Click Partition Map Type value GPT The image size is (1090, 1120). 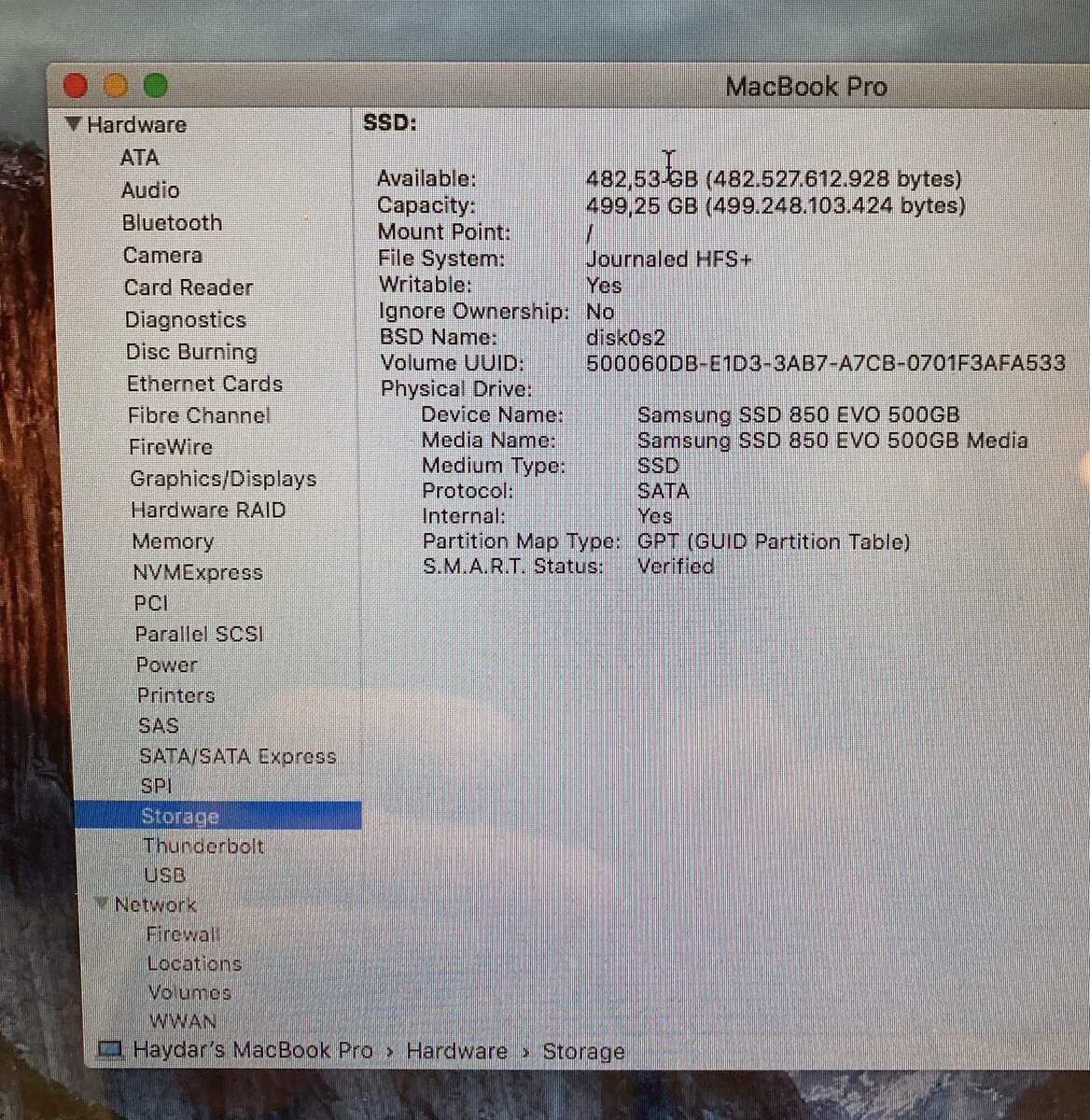[774, 541]
